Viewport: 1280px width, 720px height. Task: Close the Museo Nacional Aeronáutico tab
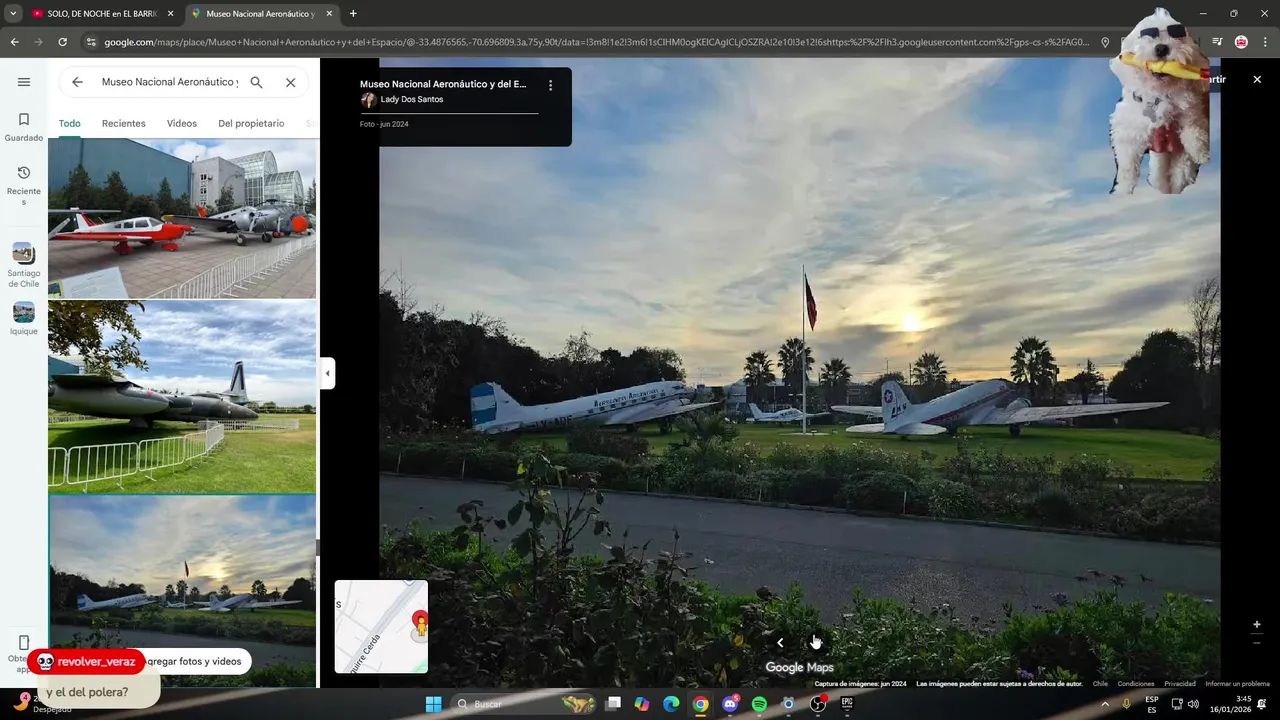pos(329,14)
